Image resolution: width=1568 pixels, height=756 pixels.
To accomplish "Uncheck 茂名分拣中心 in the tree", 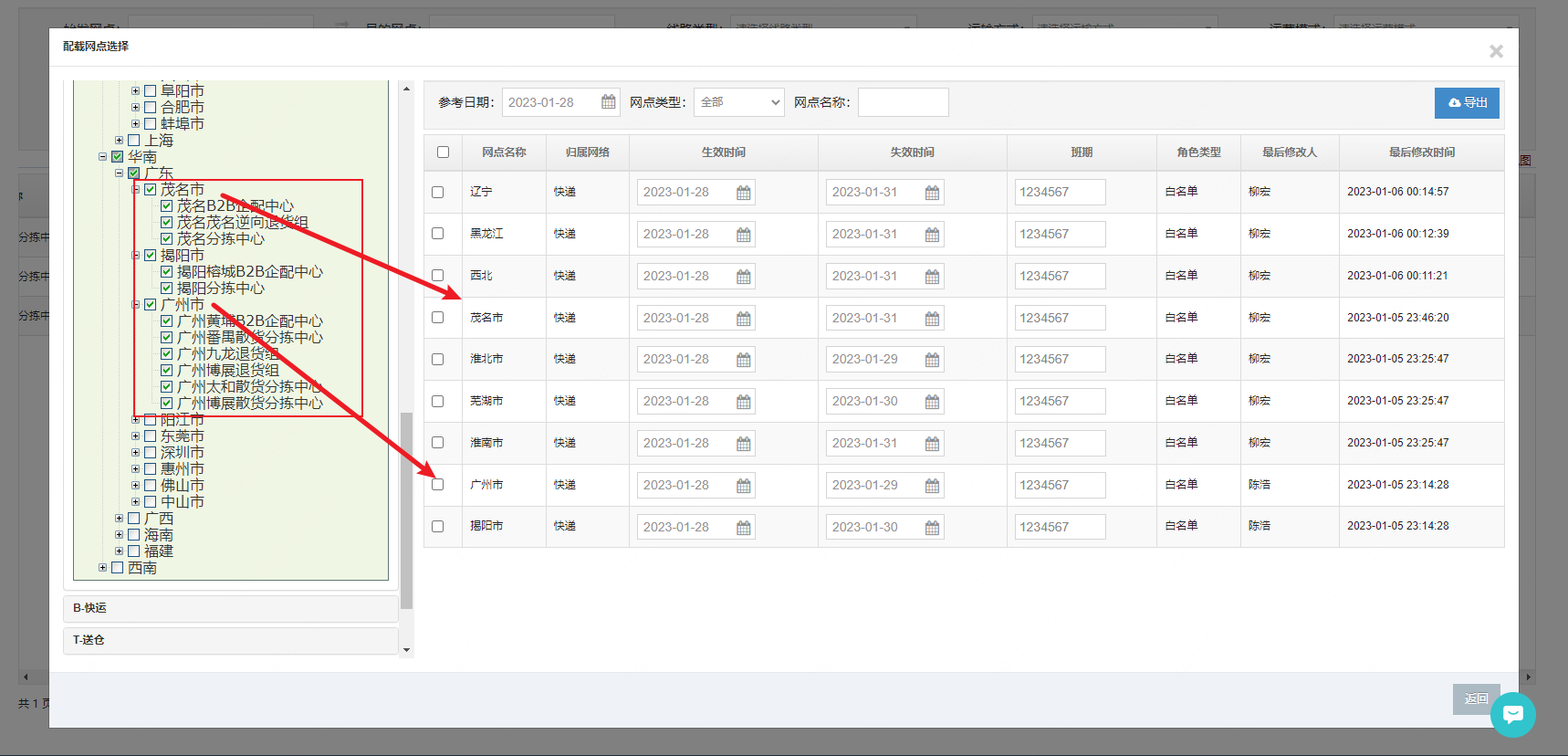I will pyautogui.click(x=167, y=238).
